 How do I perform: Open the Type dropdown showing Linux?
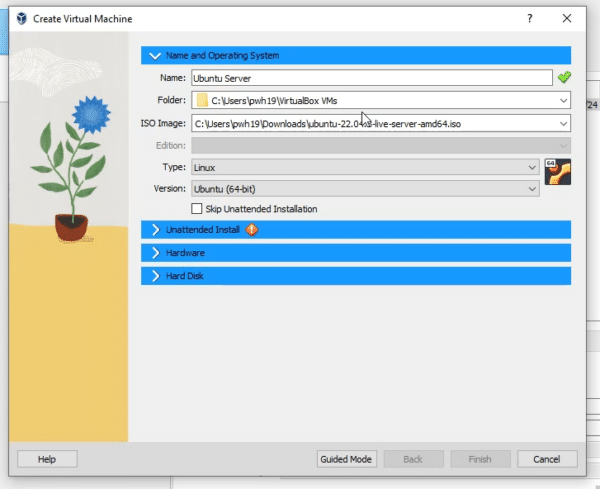click(532, 167)
